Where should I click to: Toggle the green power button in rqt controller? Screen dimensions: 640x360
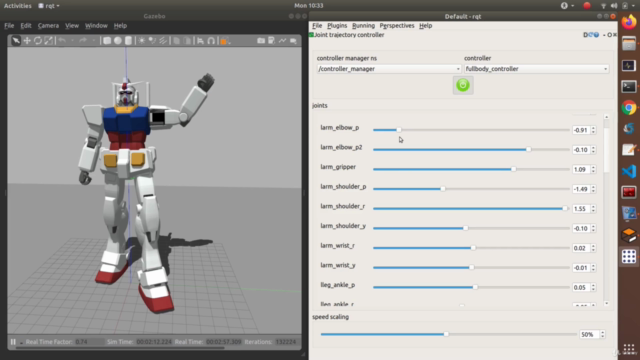463,85
